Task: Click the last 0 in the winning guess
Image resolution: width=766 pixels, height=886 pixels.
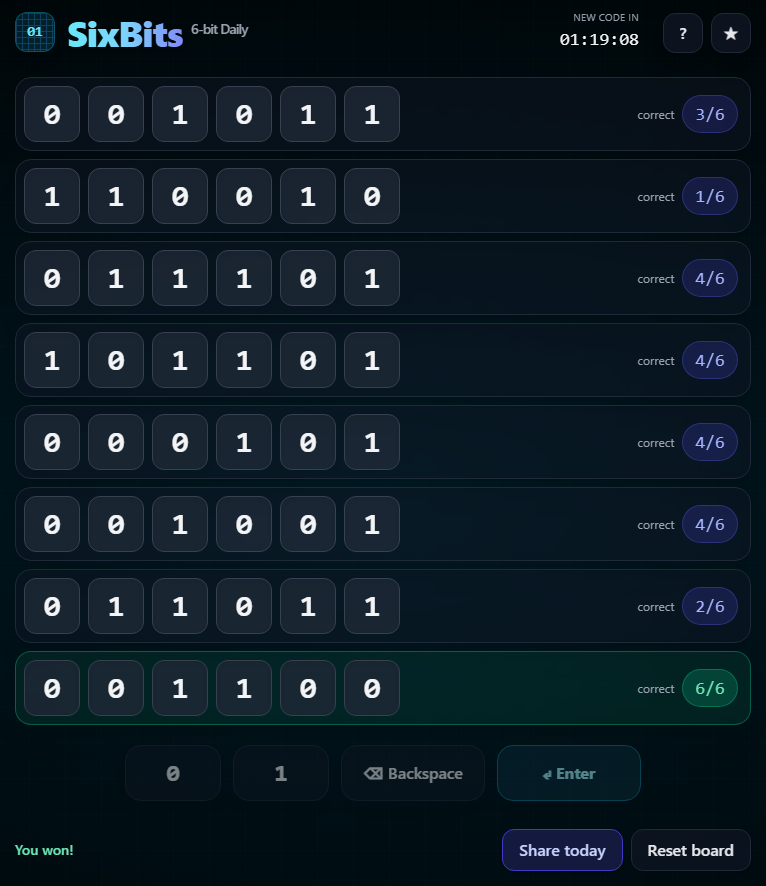Action: pos(371,688)
